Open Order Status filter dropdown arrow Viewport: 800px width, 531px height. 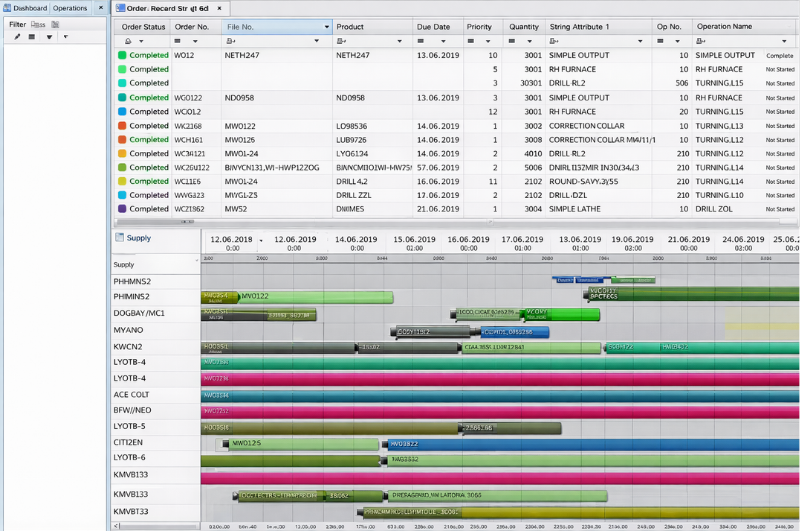coord(141,41)
